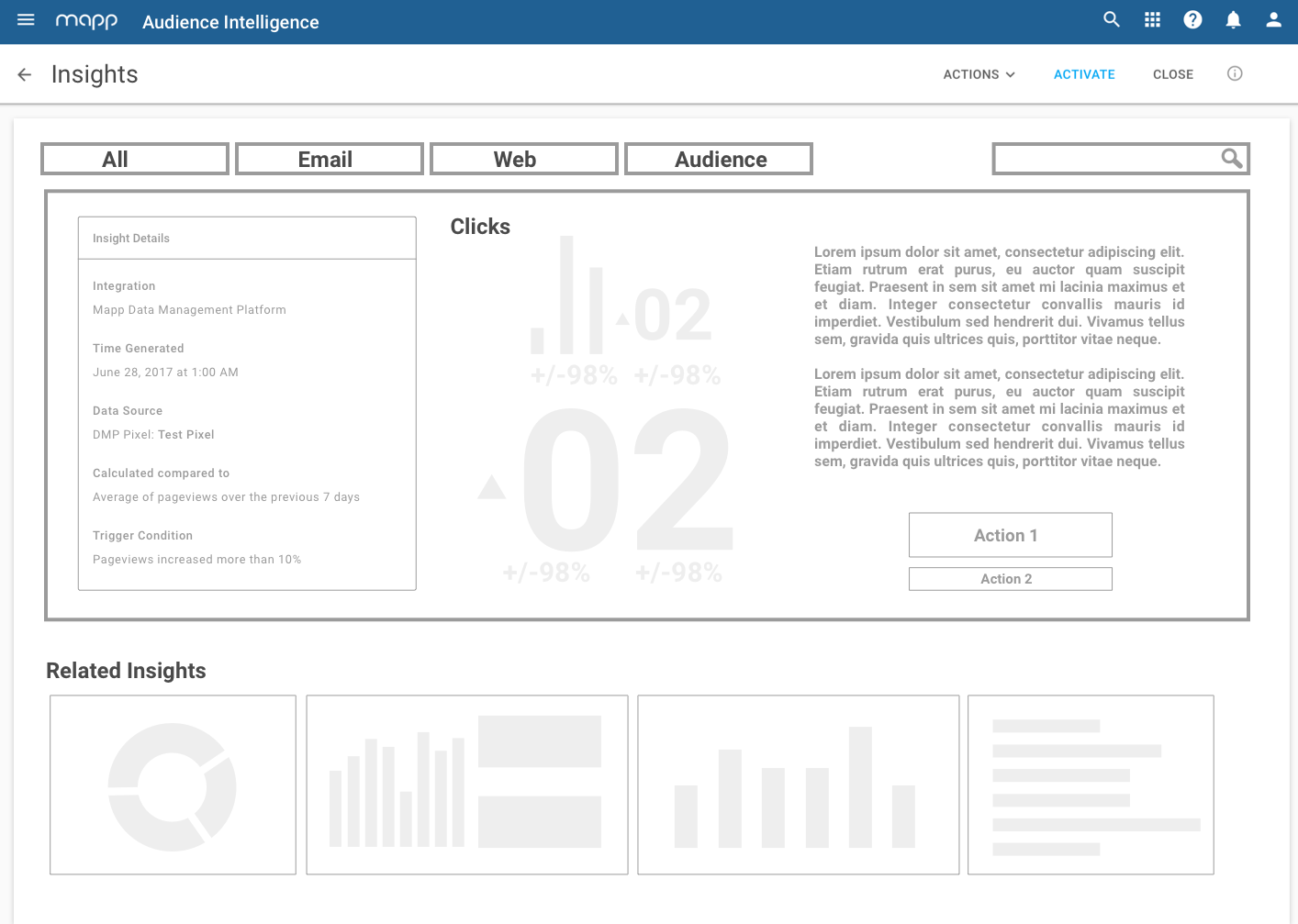This screenshot has width=1298, height=924.
Task: Click the CLOSE button
Action: [1173, 74]
